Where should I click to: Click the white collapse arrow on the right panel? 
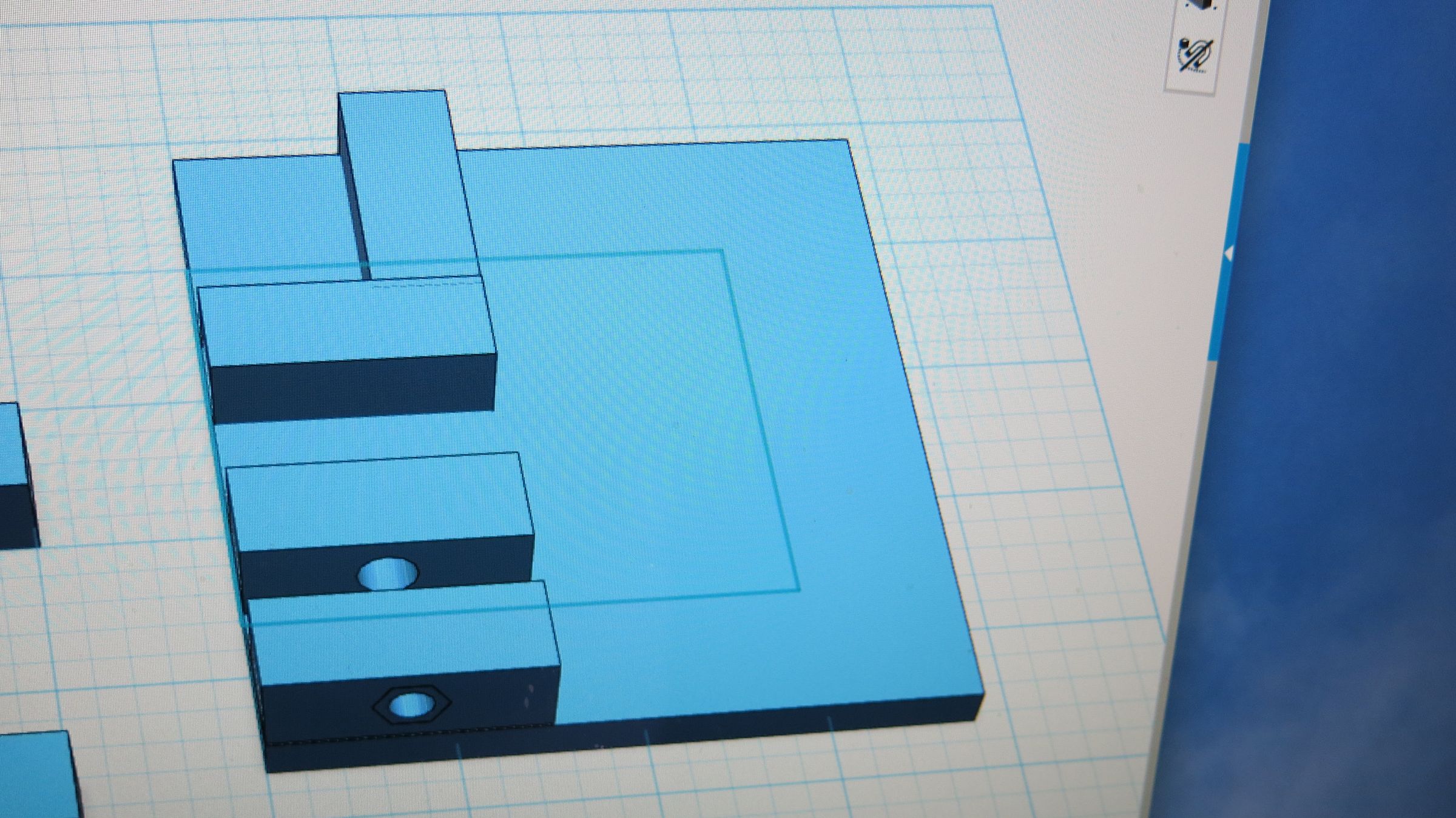point(1229,254)
